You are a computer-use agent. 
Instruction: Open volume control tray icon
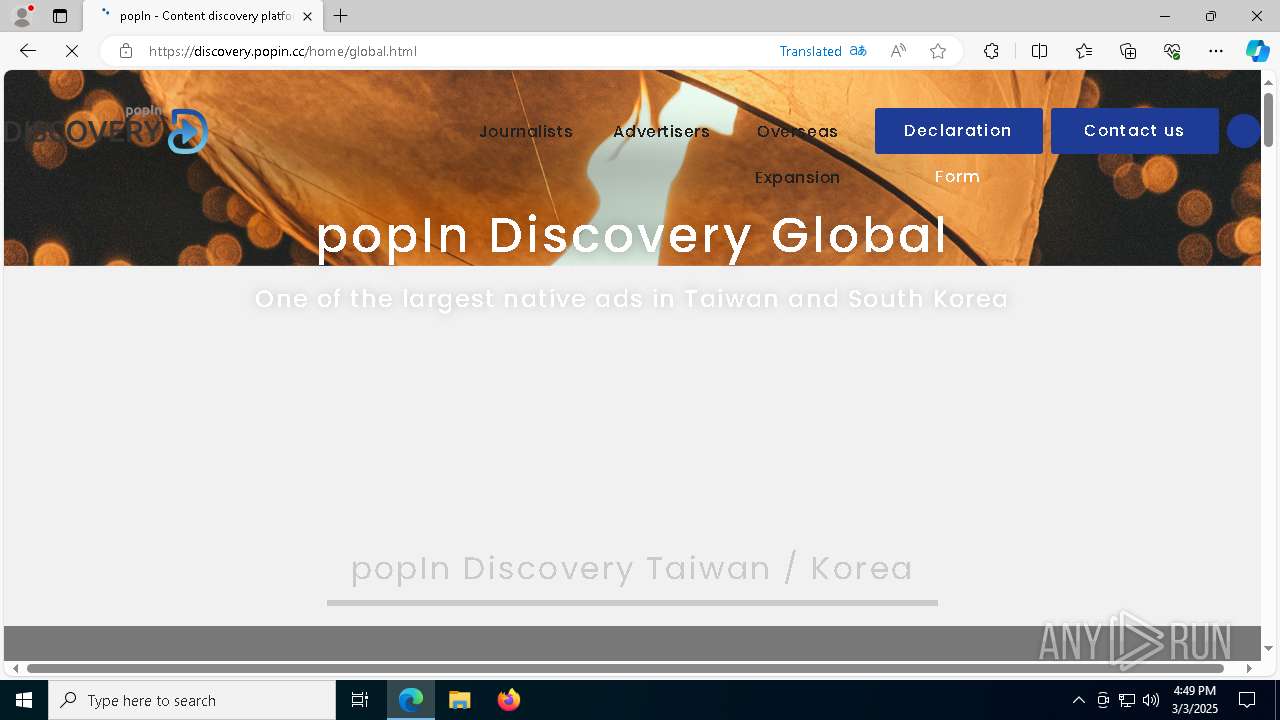pos(1151,700)
